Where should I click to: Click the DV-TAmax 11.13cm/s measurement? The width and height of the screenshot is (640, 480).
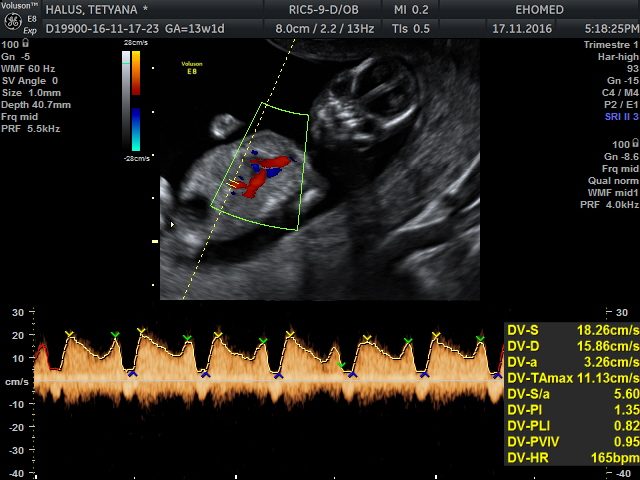pyautogui.click(x=573, y=378)
